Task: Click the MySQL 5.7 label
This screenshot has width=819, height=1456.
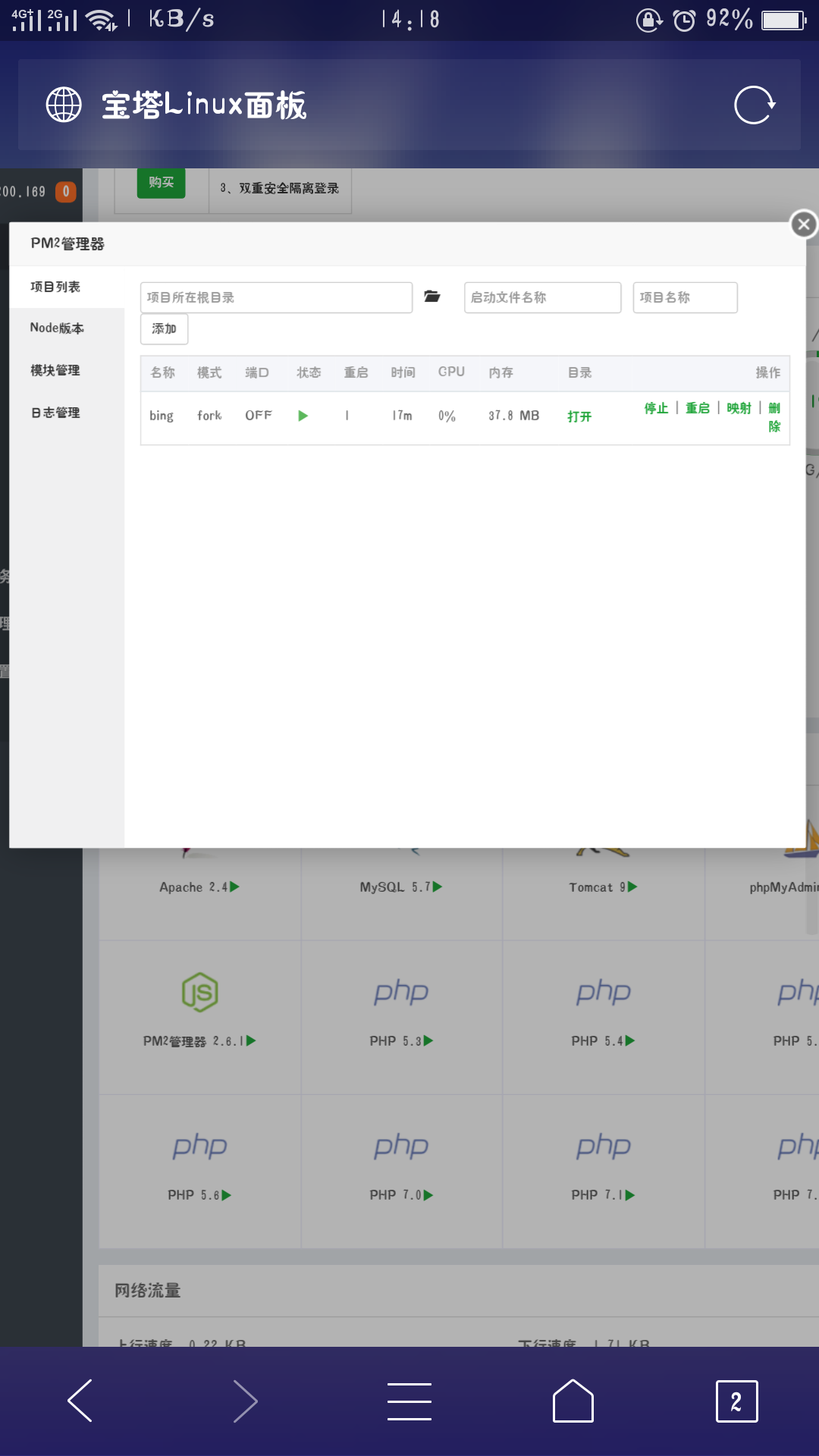Action: coord(395,887)
